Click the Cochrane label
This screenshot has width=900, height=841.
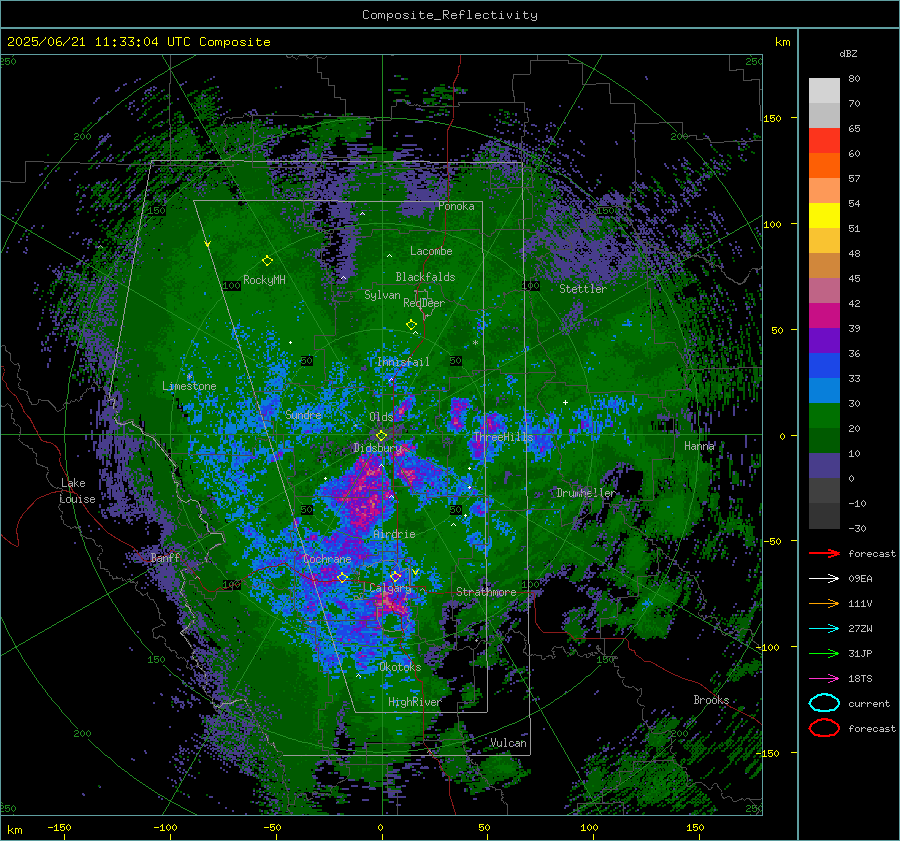click(327, 559)
